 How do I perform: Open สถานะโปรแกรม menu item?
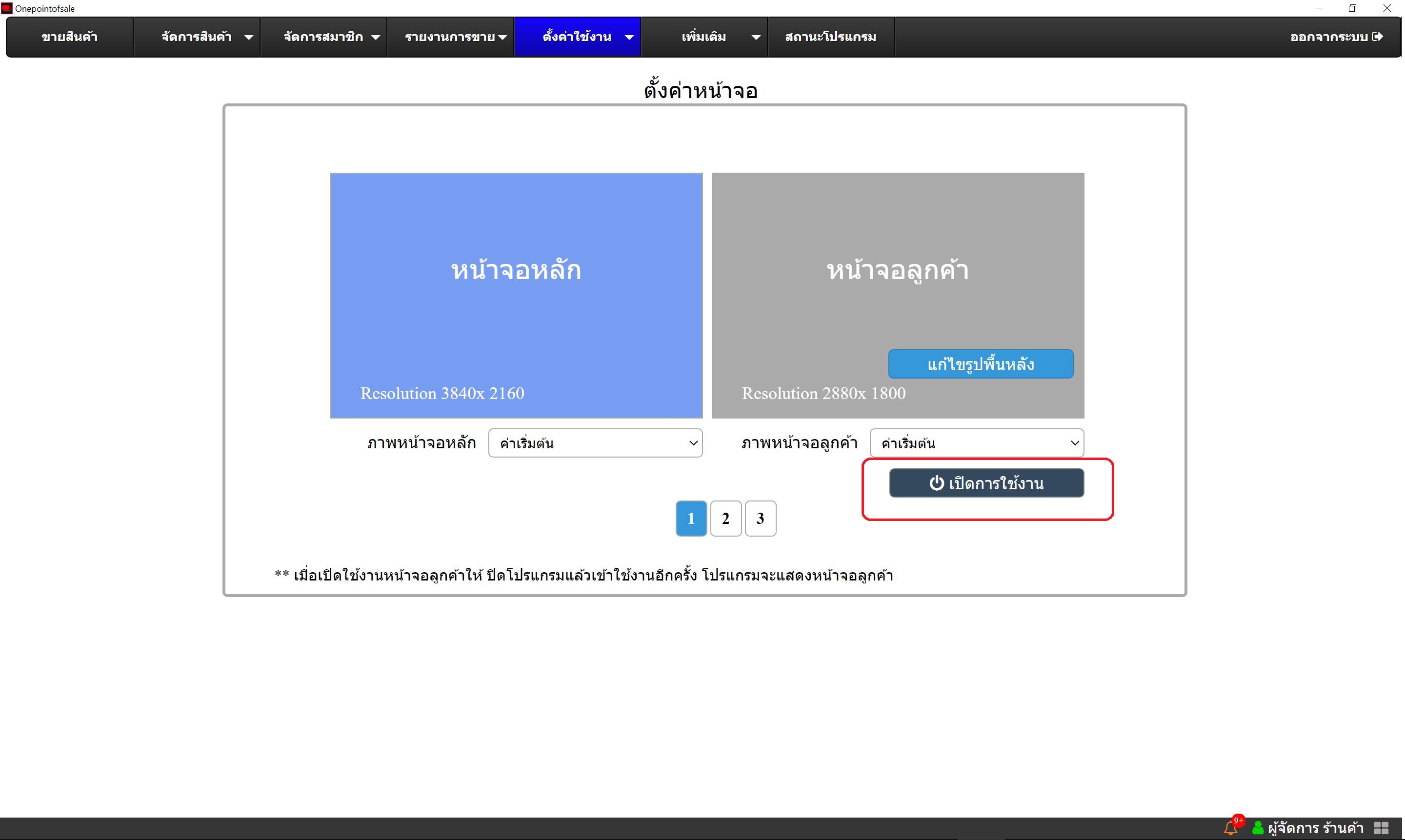[831, 37]
